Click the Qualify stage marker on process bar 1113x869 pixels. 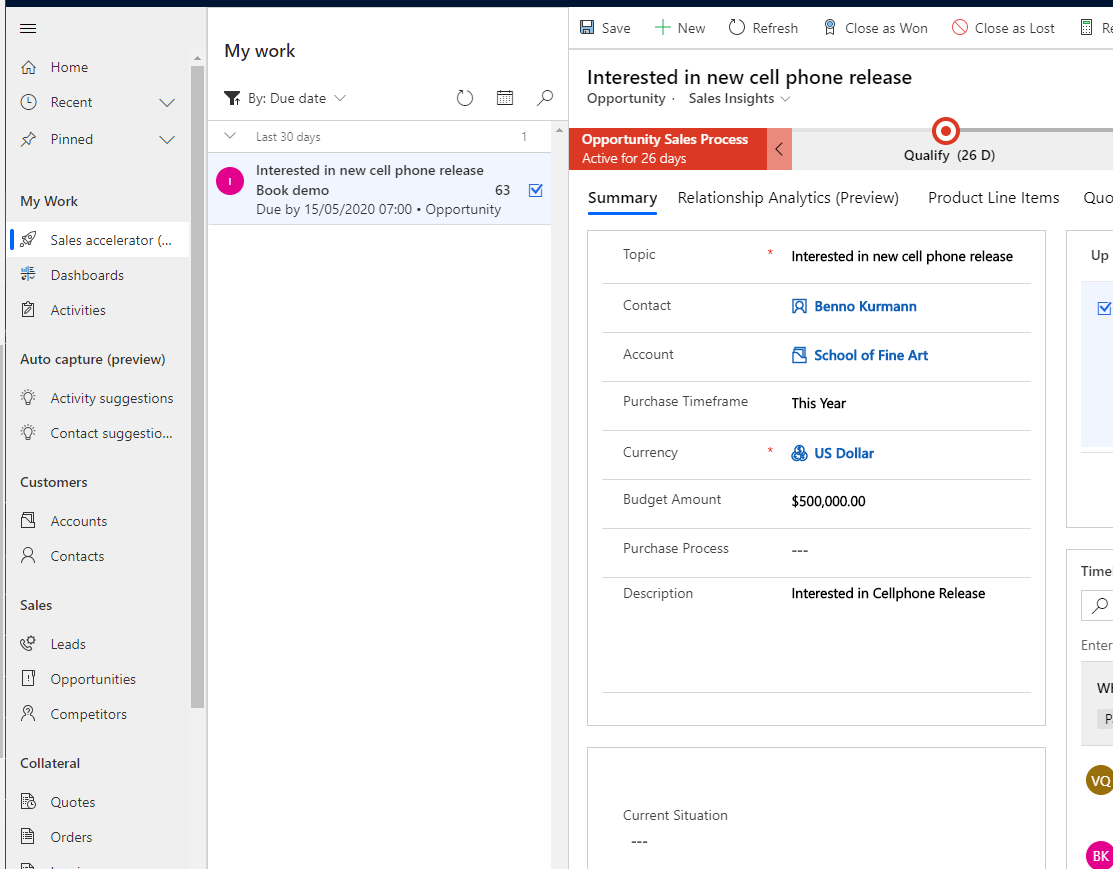coord(945,131)
